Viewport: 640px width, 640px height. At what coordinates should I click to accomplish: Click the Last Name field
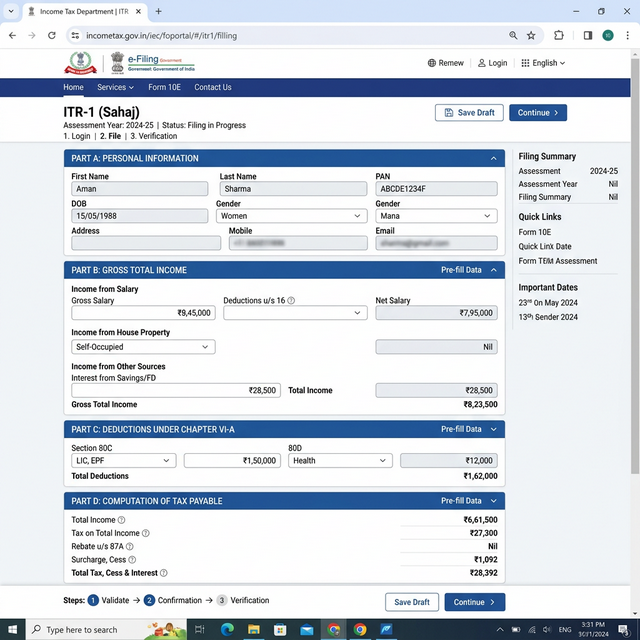coord(293,189)
